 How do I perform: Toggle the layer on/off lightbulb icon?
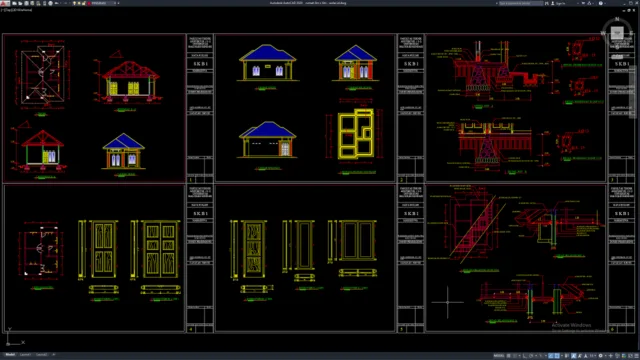coord(74,3)
